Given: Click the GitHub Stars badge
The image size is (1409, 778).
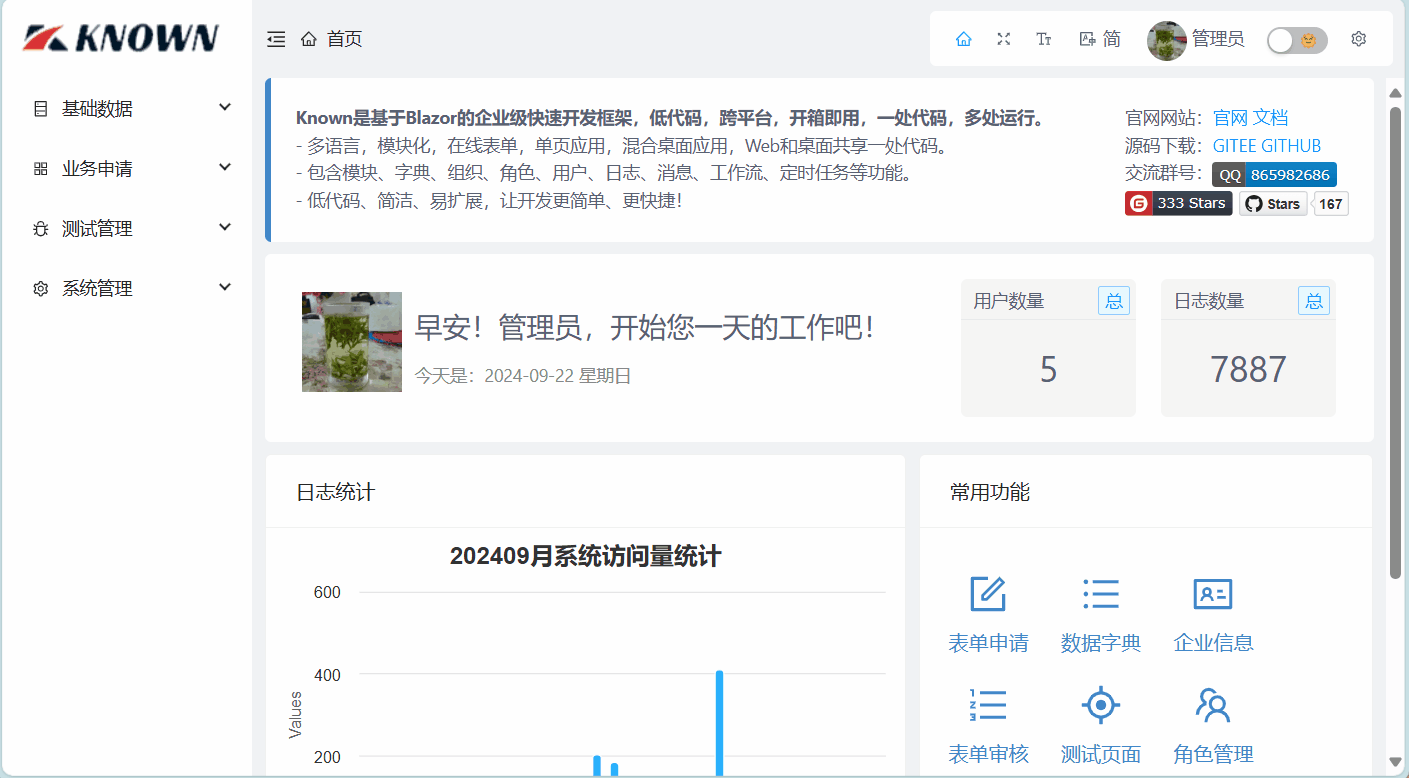Looking at the screenshot, I should coord(1273,204).
